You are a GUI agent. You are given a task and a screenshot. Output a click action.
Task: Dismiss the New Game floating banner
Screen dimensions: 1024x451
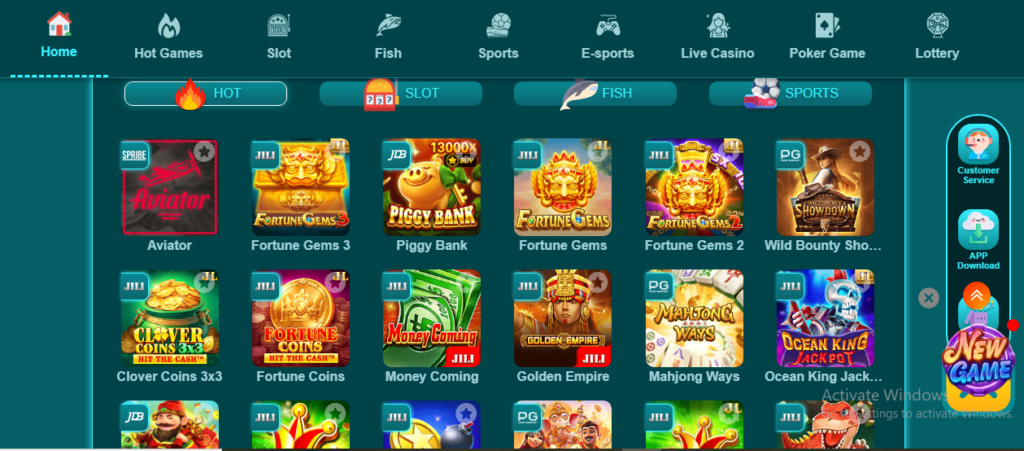point(928,298)
